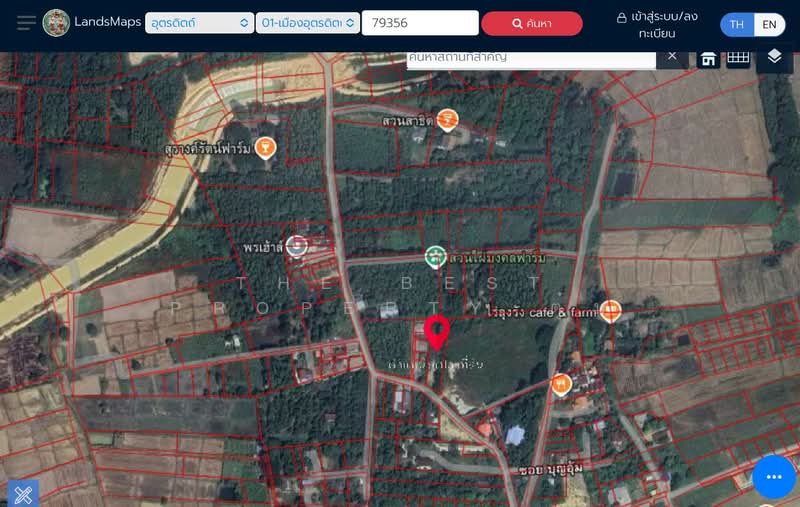This screenshot has height=507, width=800.
Task: Open the blue chat bubble button
Action: coord(773,477)
